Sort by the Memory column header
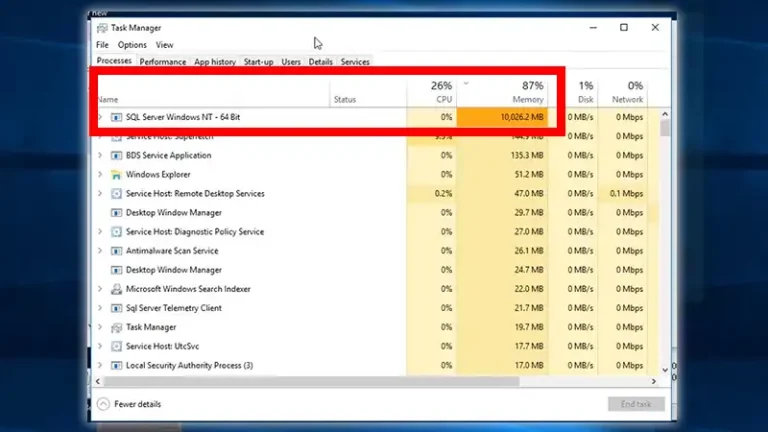This screenshot has width=768, height=432. (503, 92)
